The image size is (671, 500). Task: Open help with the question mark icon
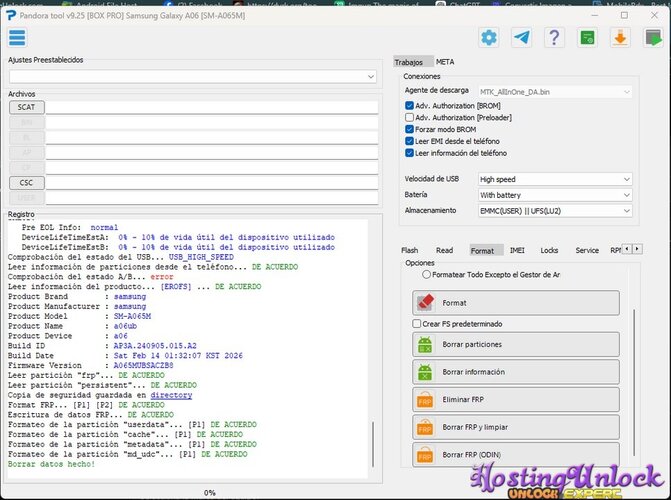(x=554, y=38)
